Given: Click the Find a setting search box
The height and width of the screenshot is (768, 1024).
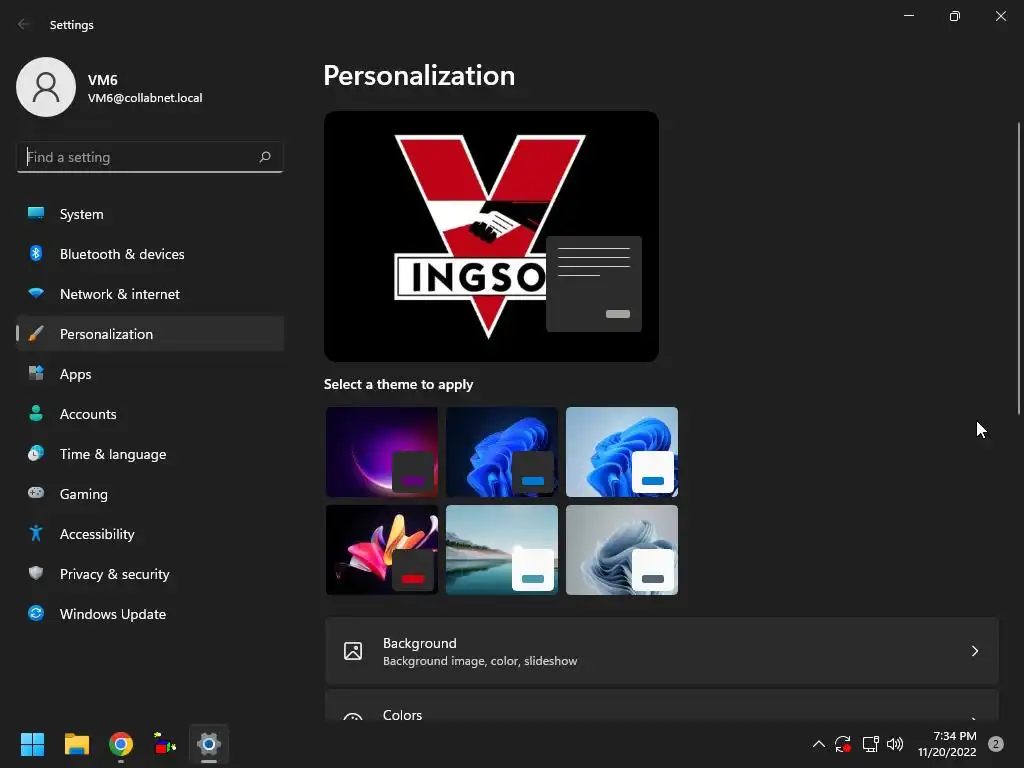Looking at the screenshot, I should (x=150, y=157).
